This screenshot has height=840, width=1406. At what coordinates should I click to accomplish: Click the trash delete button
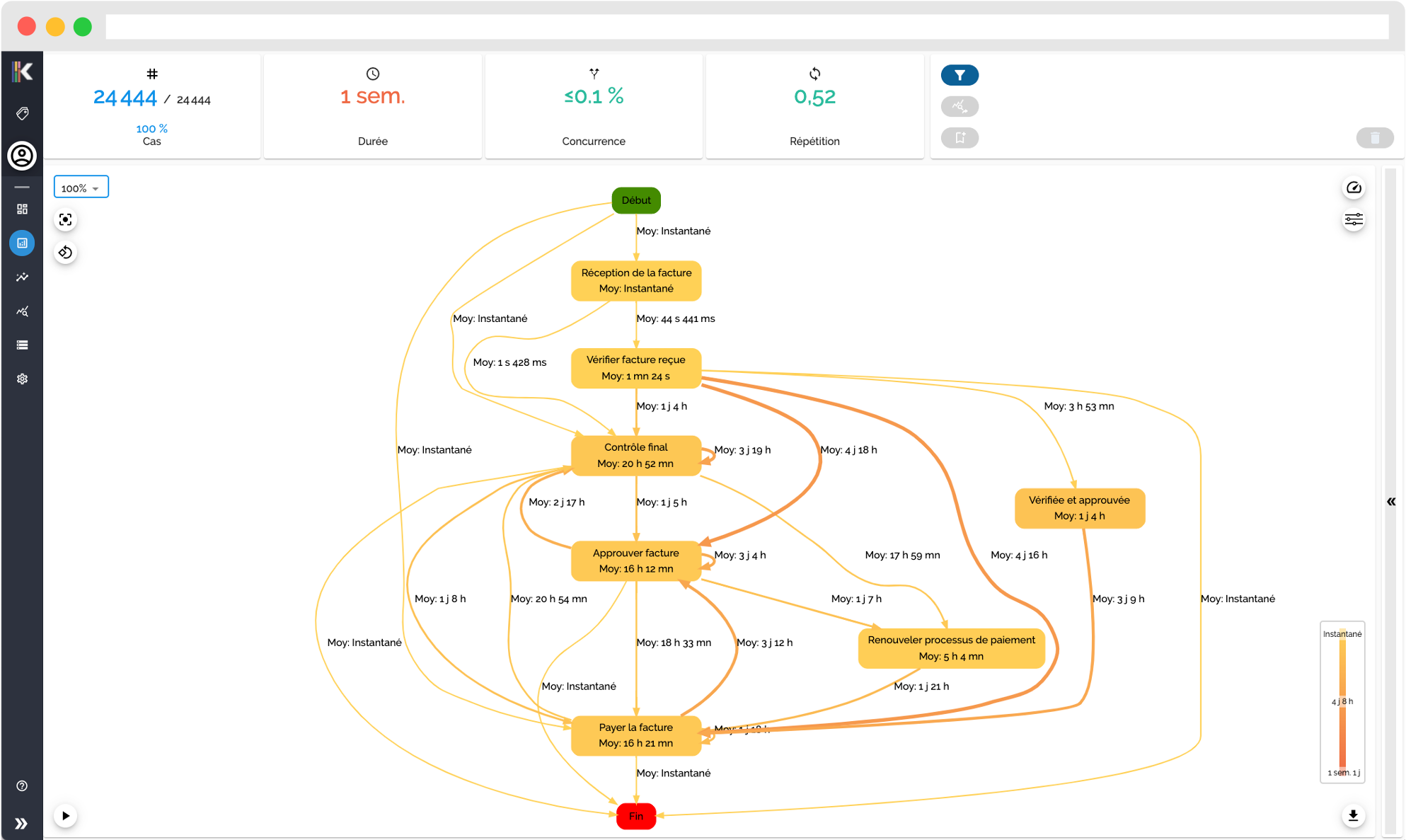pos(1374,137)
